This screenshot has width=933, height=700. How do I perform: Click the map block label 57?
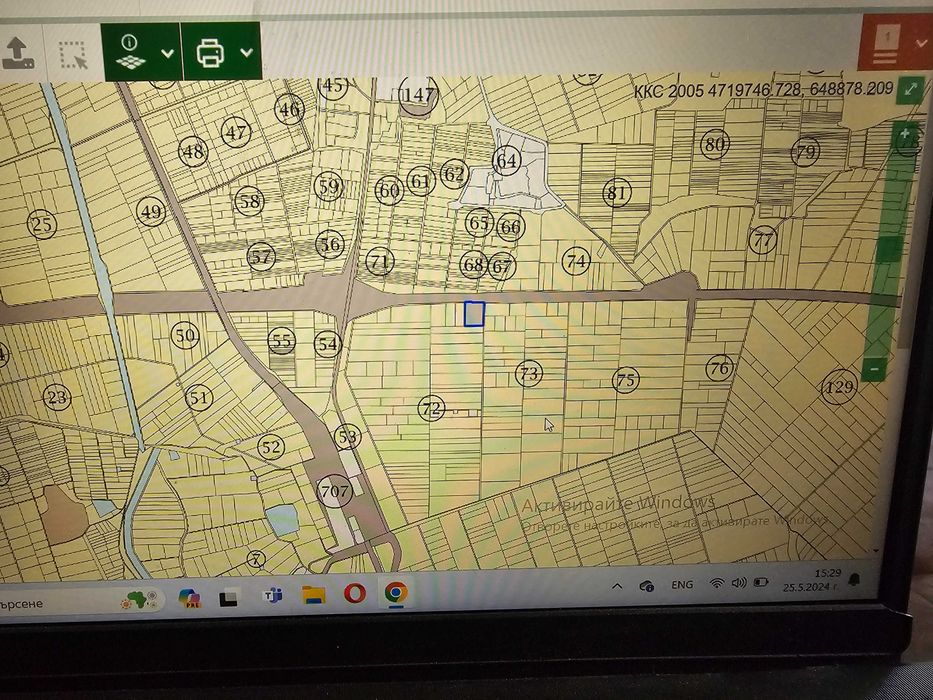pyautogui.click(x=261, y=257)
